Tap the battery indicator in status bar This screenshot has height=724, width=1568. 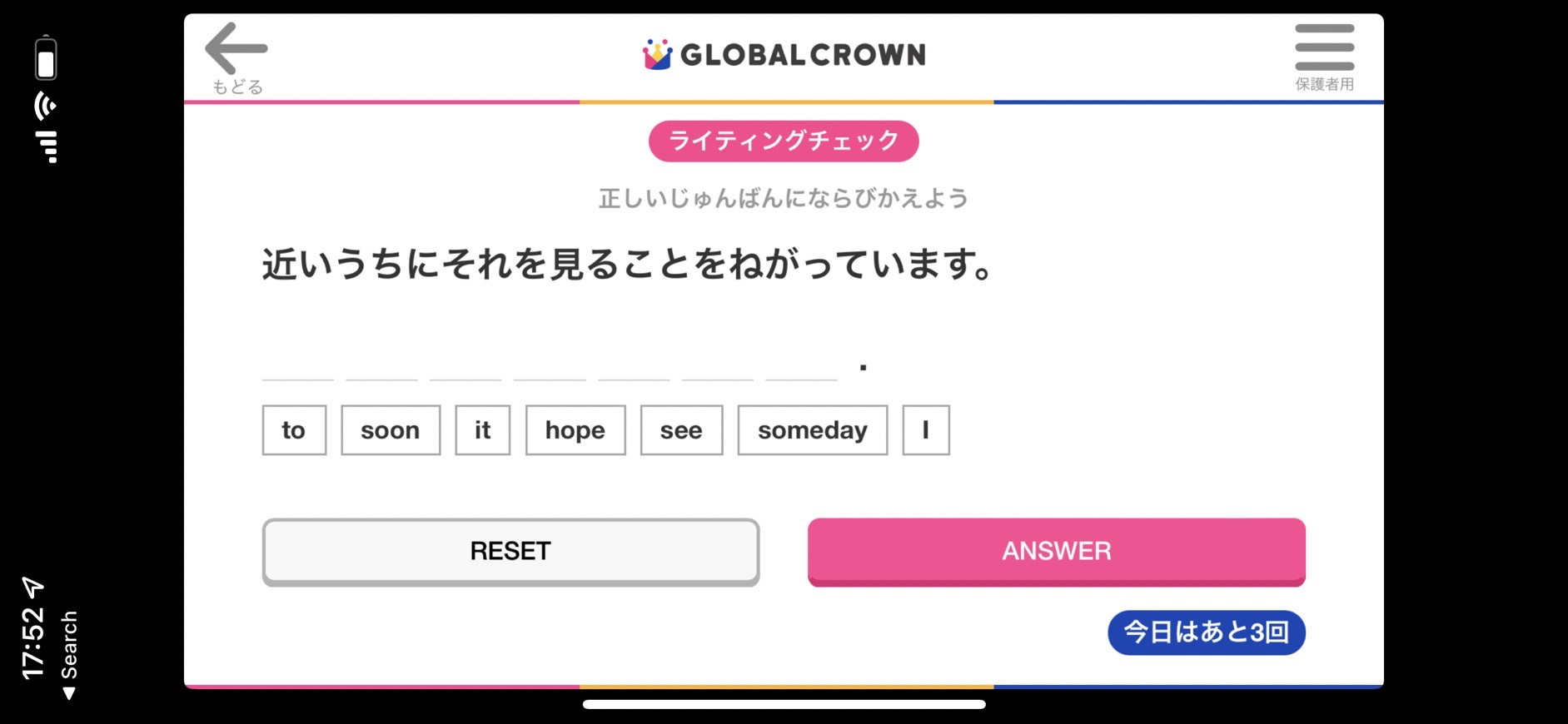click(46, 58)
